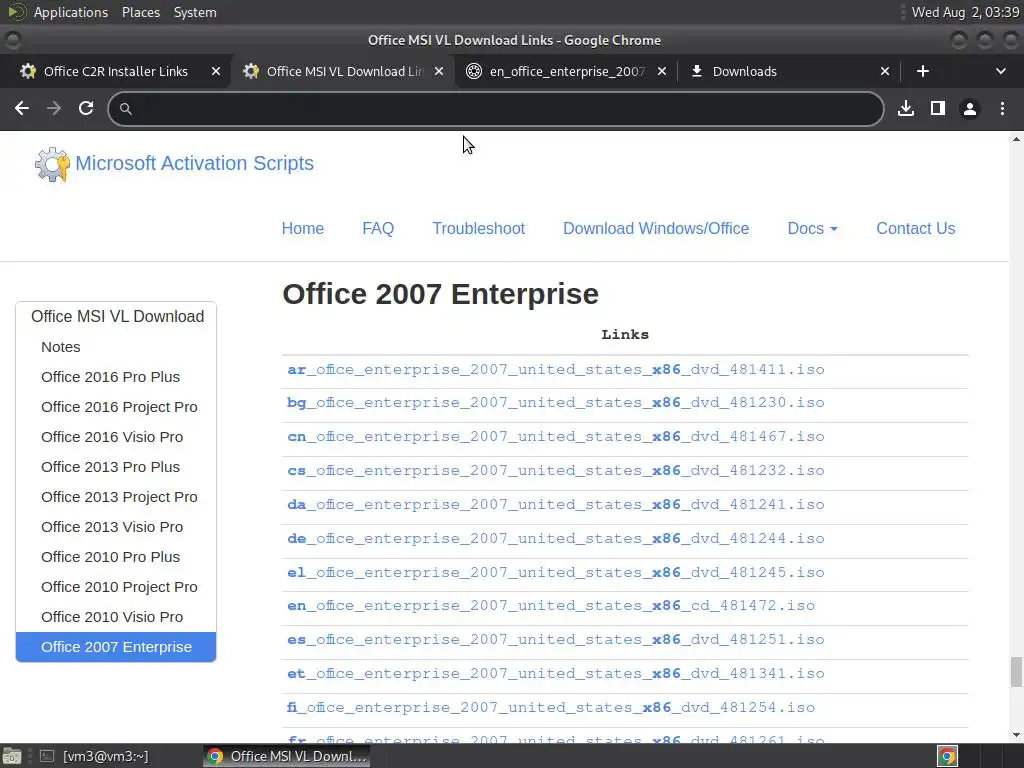Jump to Office 2016 Project Pro section
The width and height of the screenshot is (1024, 768).
pyautogui.click(x=119, y=407)
